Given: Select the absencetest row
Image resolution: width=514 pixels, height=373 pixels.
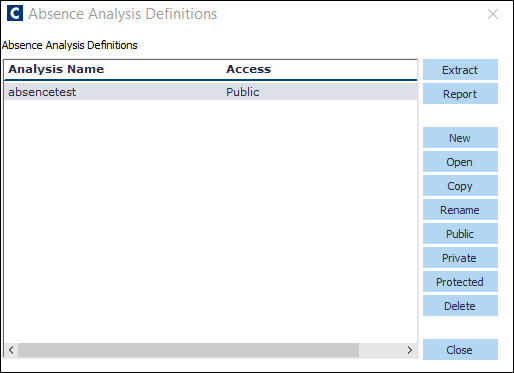Looking at the screenshot, I should click(x=211, y=92).
